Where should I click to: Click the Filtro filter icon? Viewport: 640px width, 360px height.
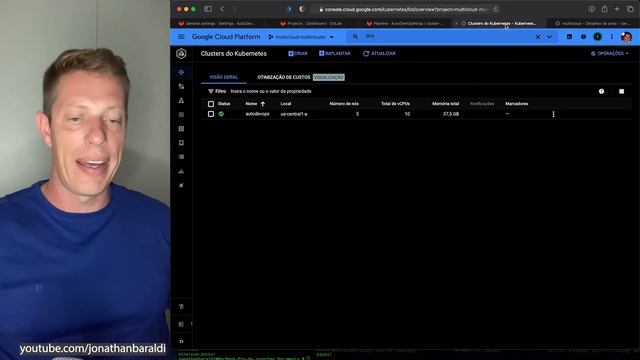211,91
